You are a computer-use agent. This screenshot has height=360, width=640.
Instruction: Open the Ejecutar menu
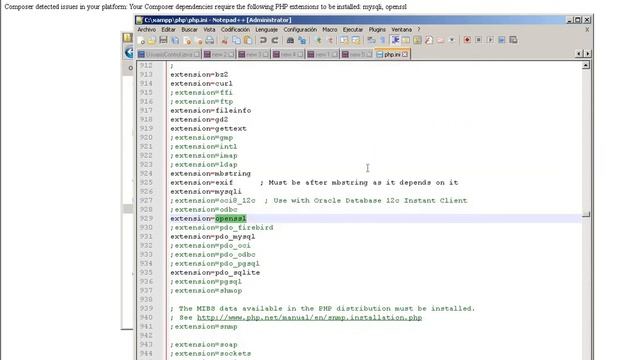(353, 30)
